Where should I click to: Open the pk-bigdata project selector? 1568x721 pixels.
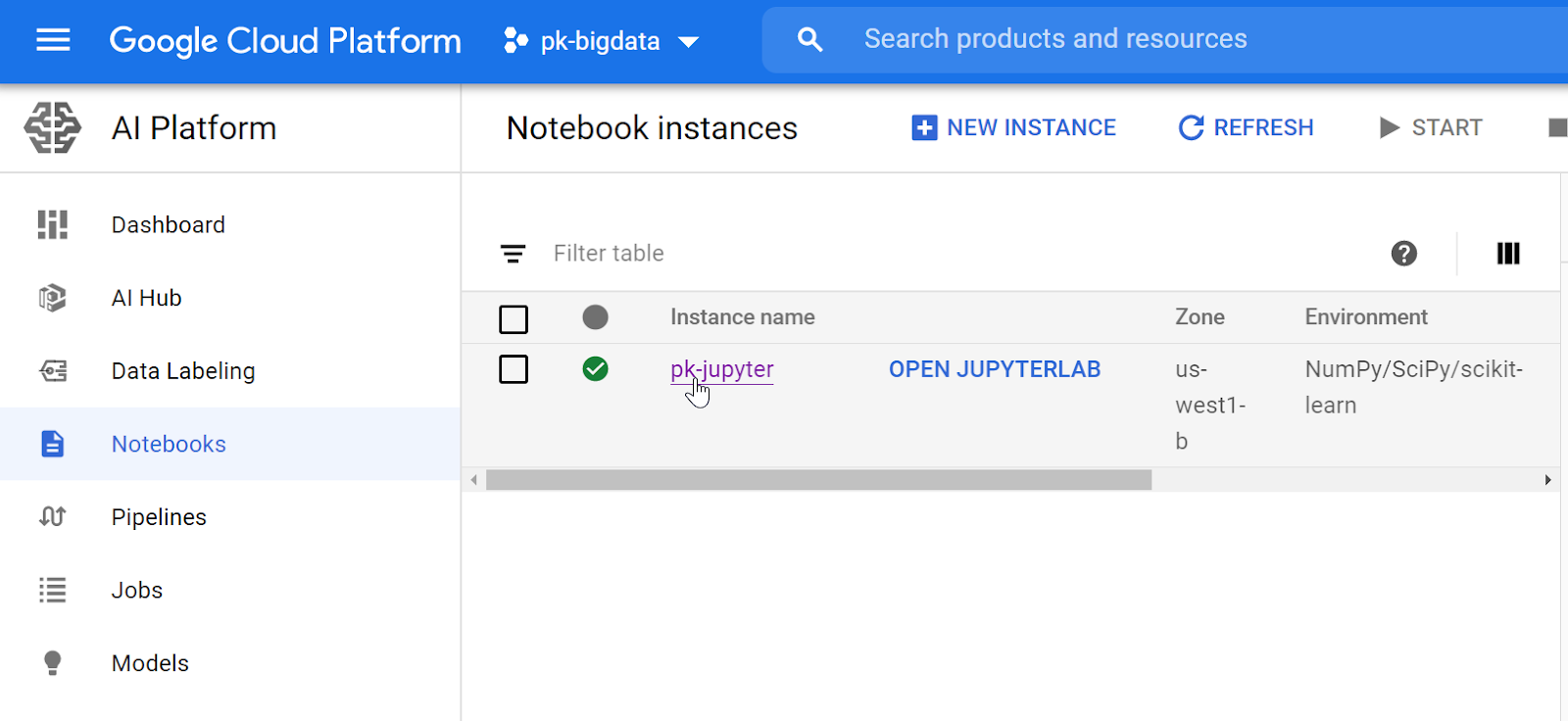601,41
